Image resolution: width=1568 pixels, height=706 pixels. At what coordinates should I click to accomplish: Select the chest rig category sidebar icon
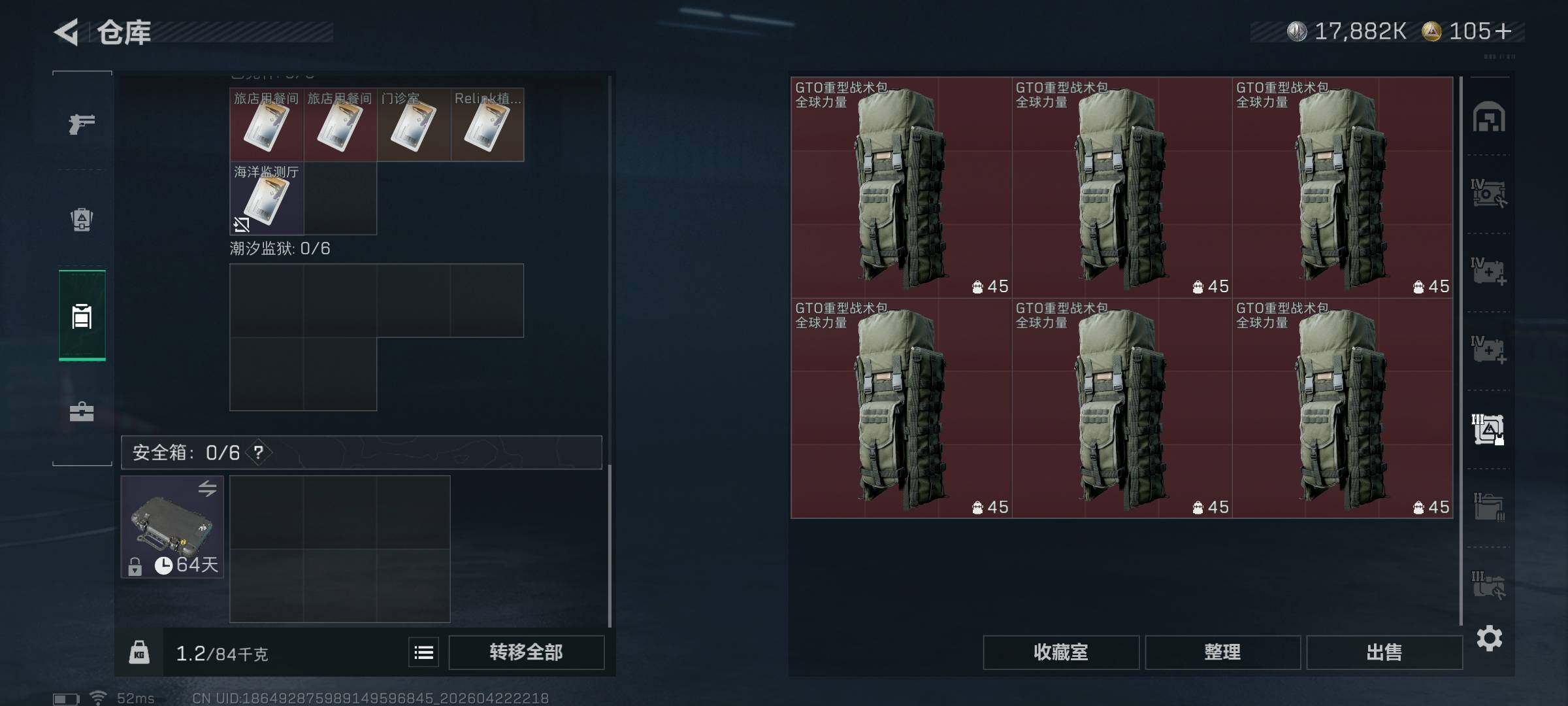pos(82,219)
